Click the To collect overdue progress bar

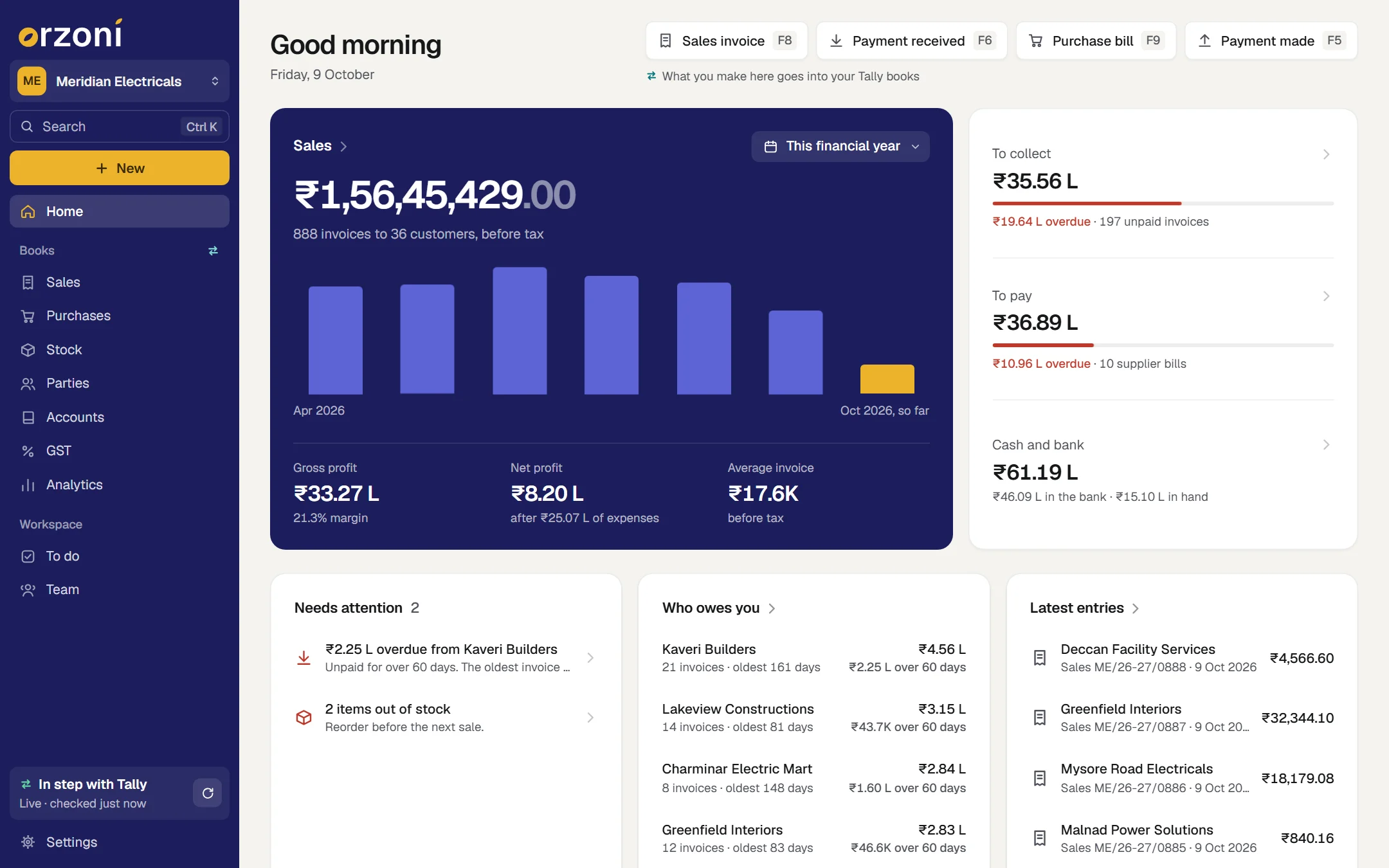click(1163, 203)
